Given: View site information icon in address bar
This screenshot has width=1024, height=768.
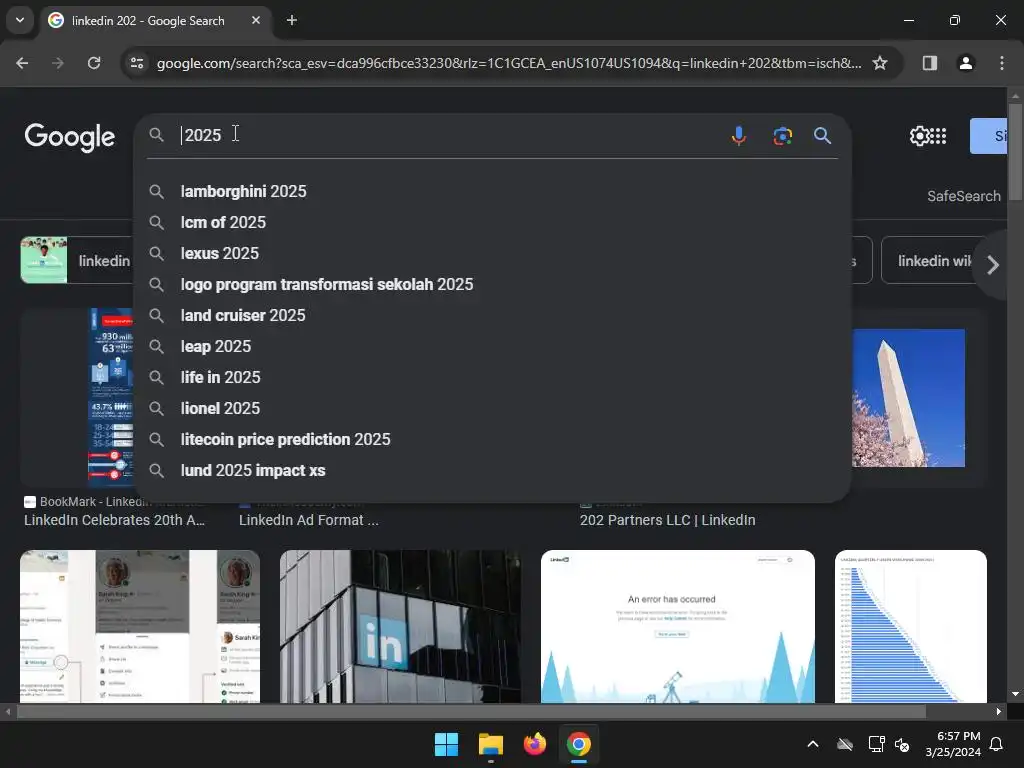Looking at the screenshot, I should (x=137, y=63).
